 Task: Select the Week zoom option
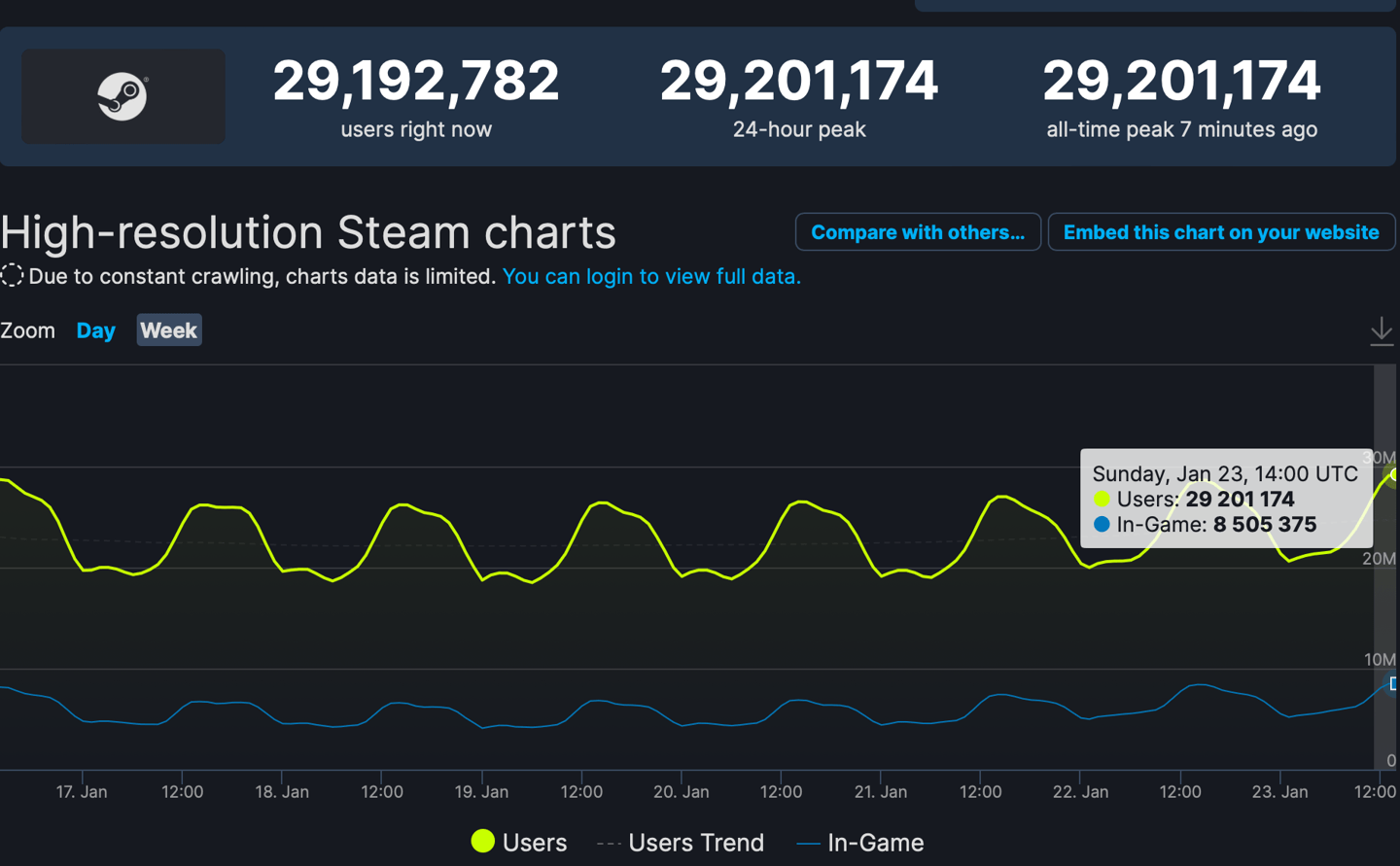pyautogui.click(x=168, y=330)
